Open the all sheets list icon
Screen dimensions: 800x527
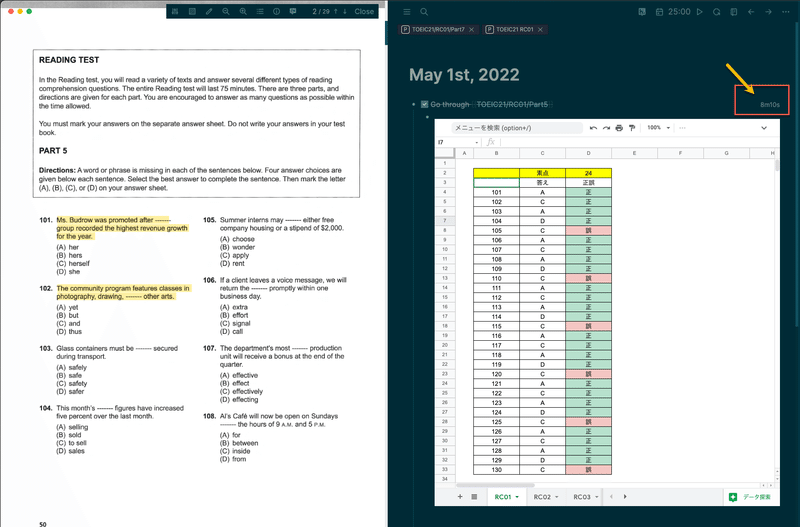point(474,496)
